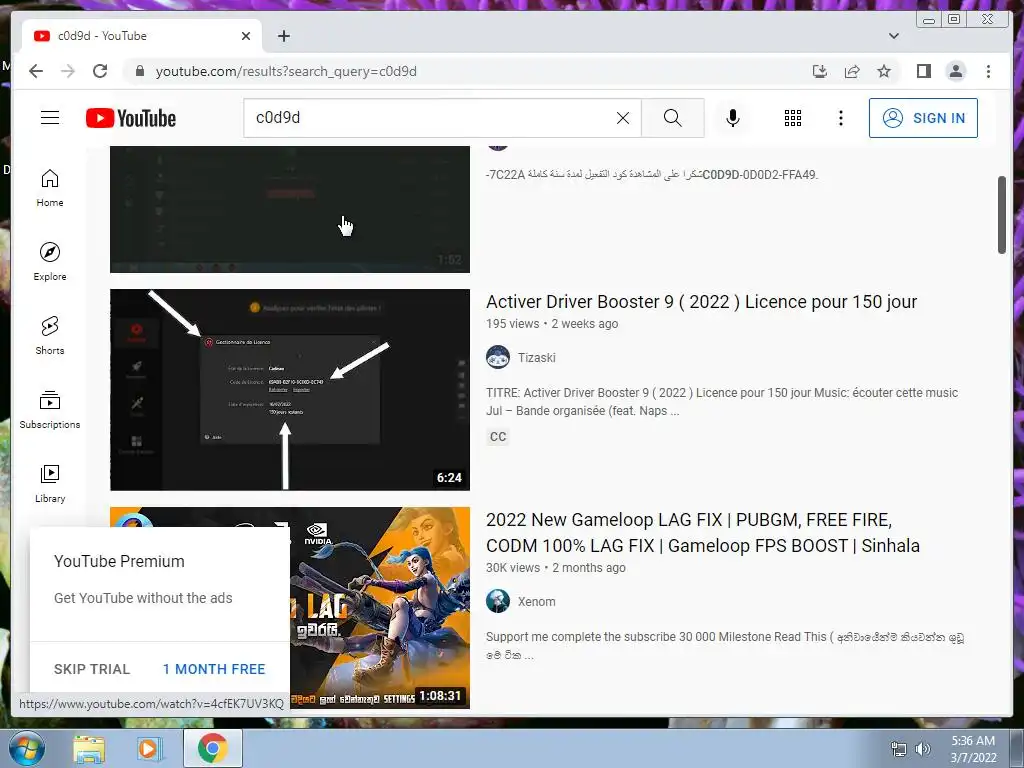This screenshot has width=1024, height=768.
Task: Open the Chrome three-dot menu
Action: (x=988, y=71)
